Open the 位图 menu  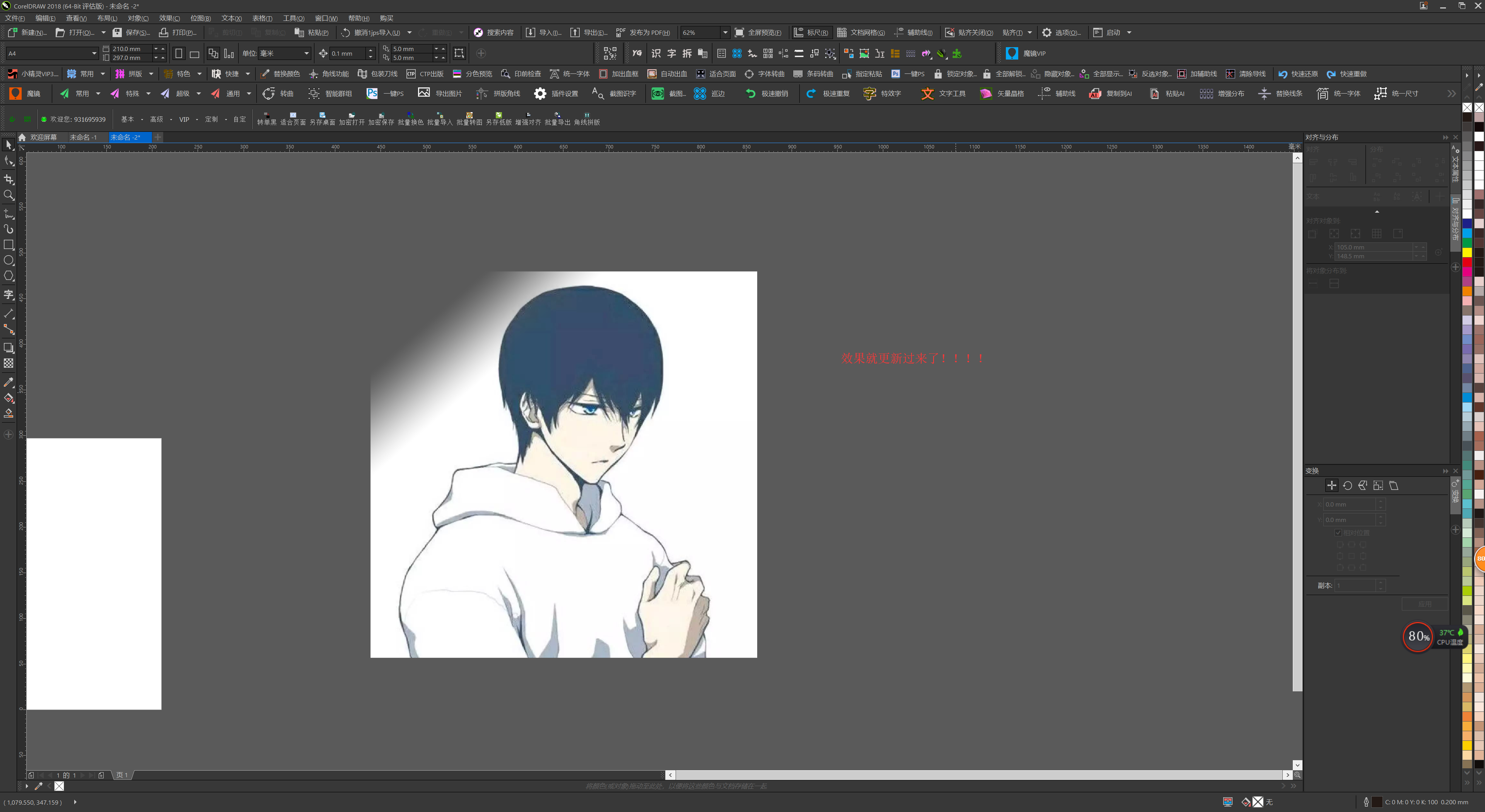coord(200,19)
